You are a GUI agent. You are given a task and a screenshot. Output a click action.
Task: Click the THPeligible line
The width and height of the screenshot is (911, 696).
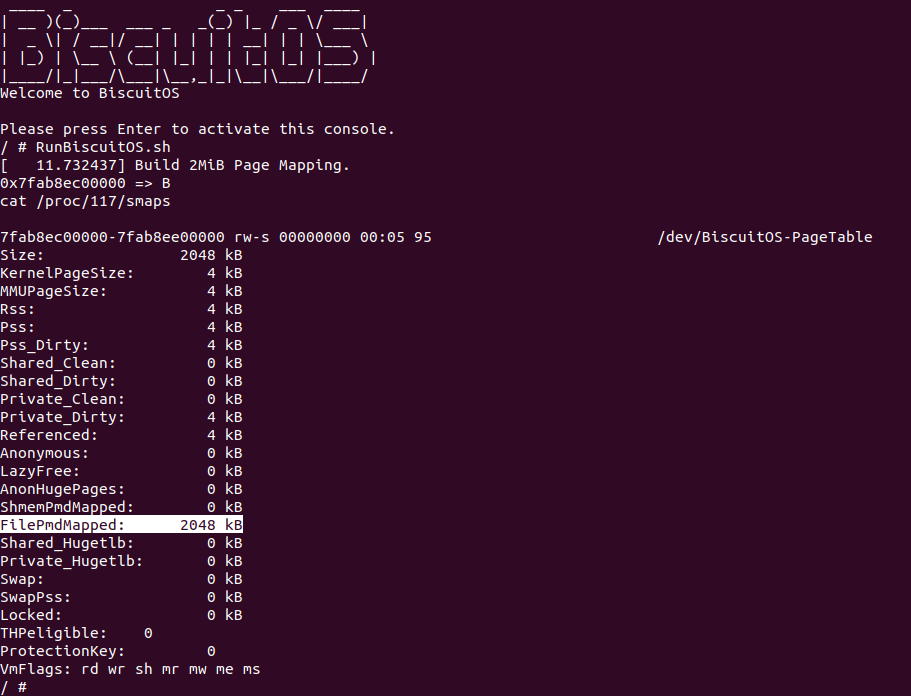(76, 633)
